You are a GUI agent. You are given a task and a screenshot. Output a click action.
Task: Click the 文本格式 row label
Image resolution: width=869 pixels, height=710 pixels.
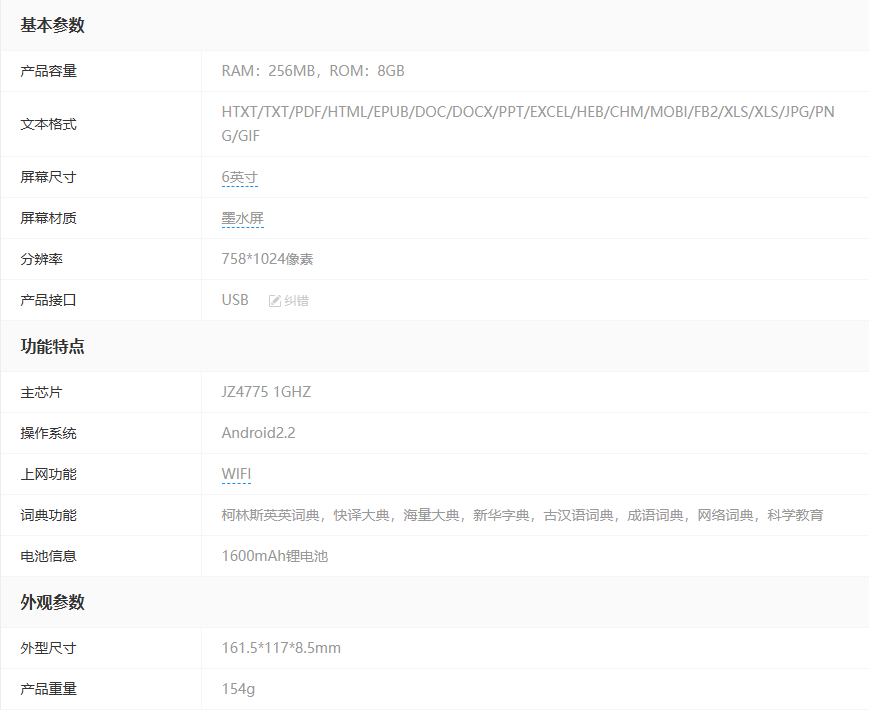[49, 124]
